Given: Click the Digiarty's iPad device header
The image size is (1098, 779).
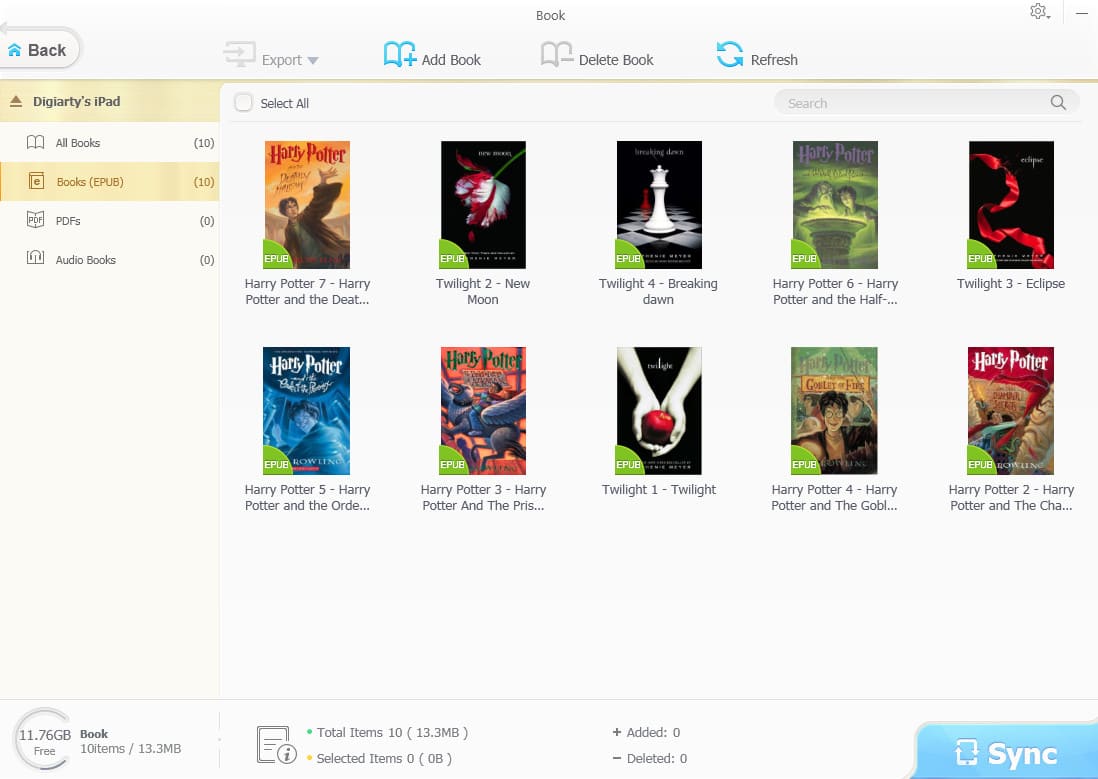Looking at the screenshot, I should click(110, 102).
